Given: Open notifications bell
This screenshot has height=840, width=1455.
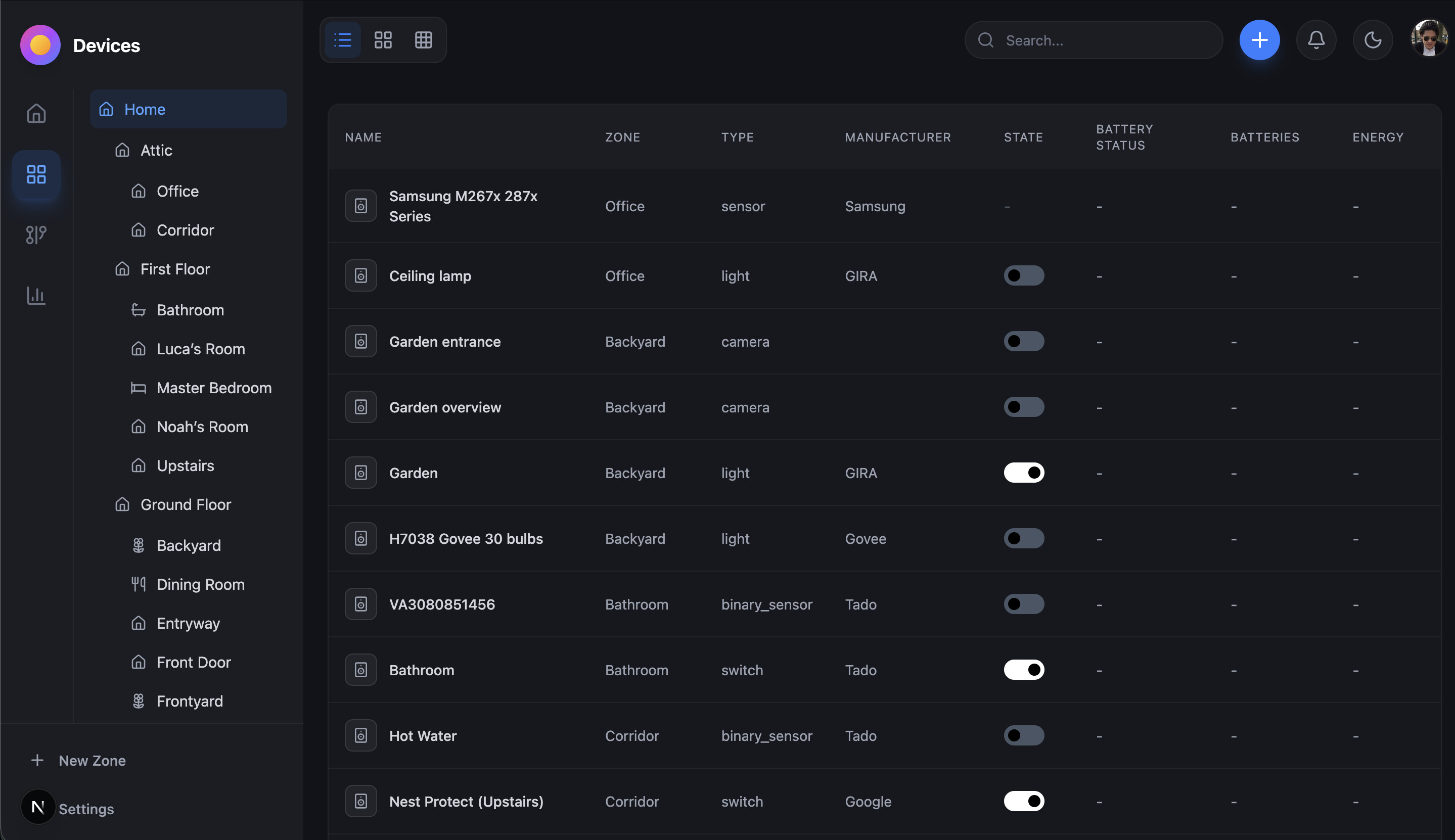Looking at the screenshot, I should pos(1316,40).
